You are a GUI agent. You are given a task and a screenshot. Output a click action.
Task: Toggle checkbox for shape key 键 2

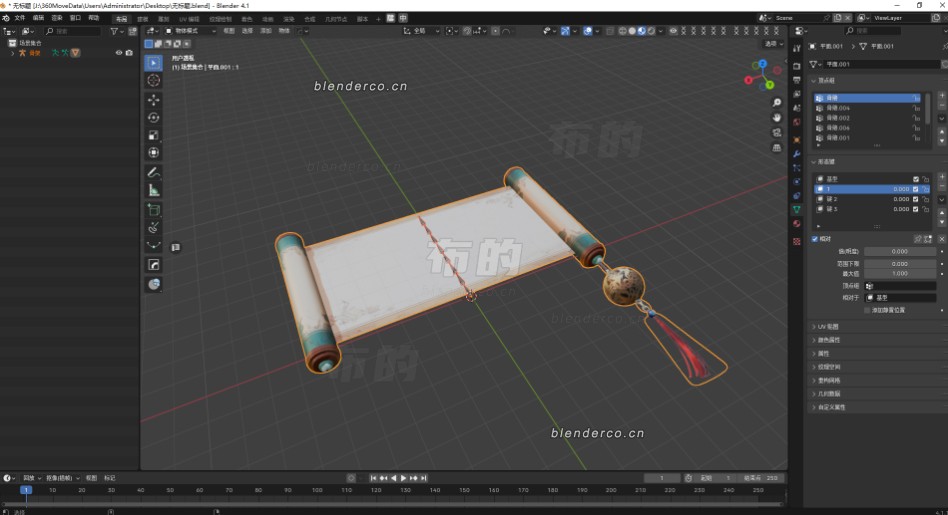(x=915, y=199)
